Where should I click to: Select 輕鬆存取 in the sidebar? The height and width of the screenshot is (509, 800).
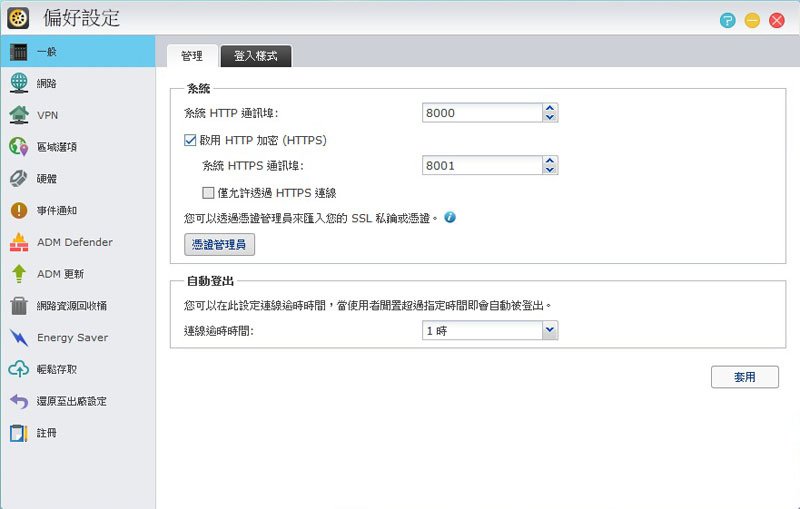click(78, 369)
